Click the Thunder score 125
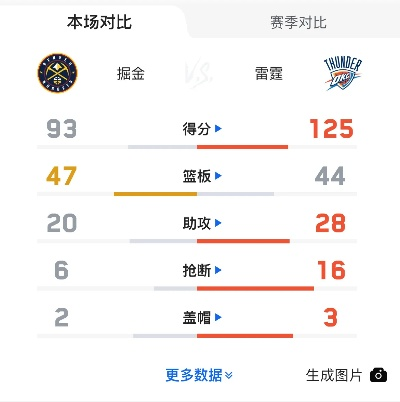Viewport: 400px width, 402px height. tap(331, 129)
